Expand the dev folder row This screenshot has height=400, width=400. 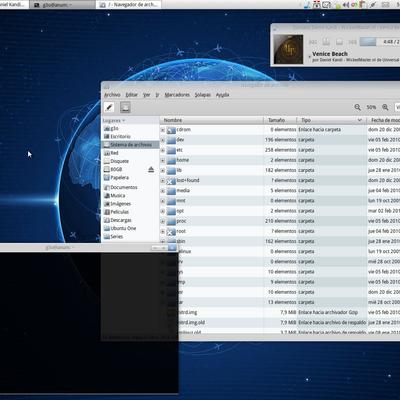[163, 140]
